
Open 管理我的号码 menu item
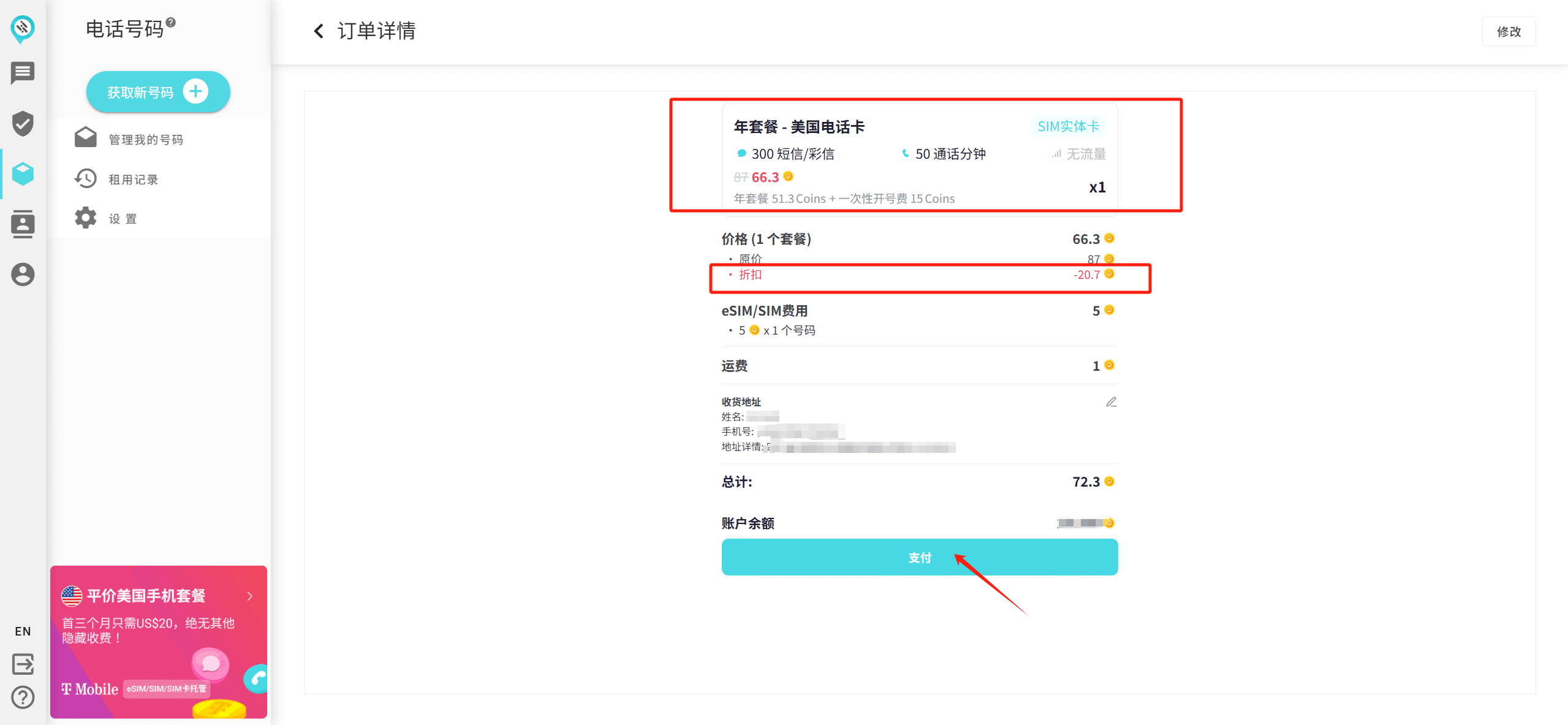pyautogui.click(x=146, y=140)
